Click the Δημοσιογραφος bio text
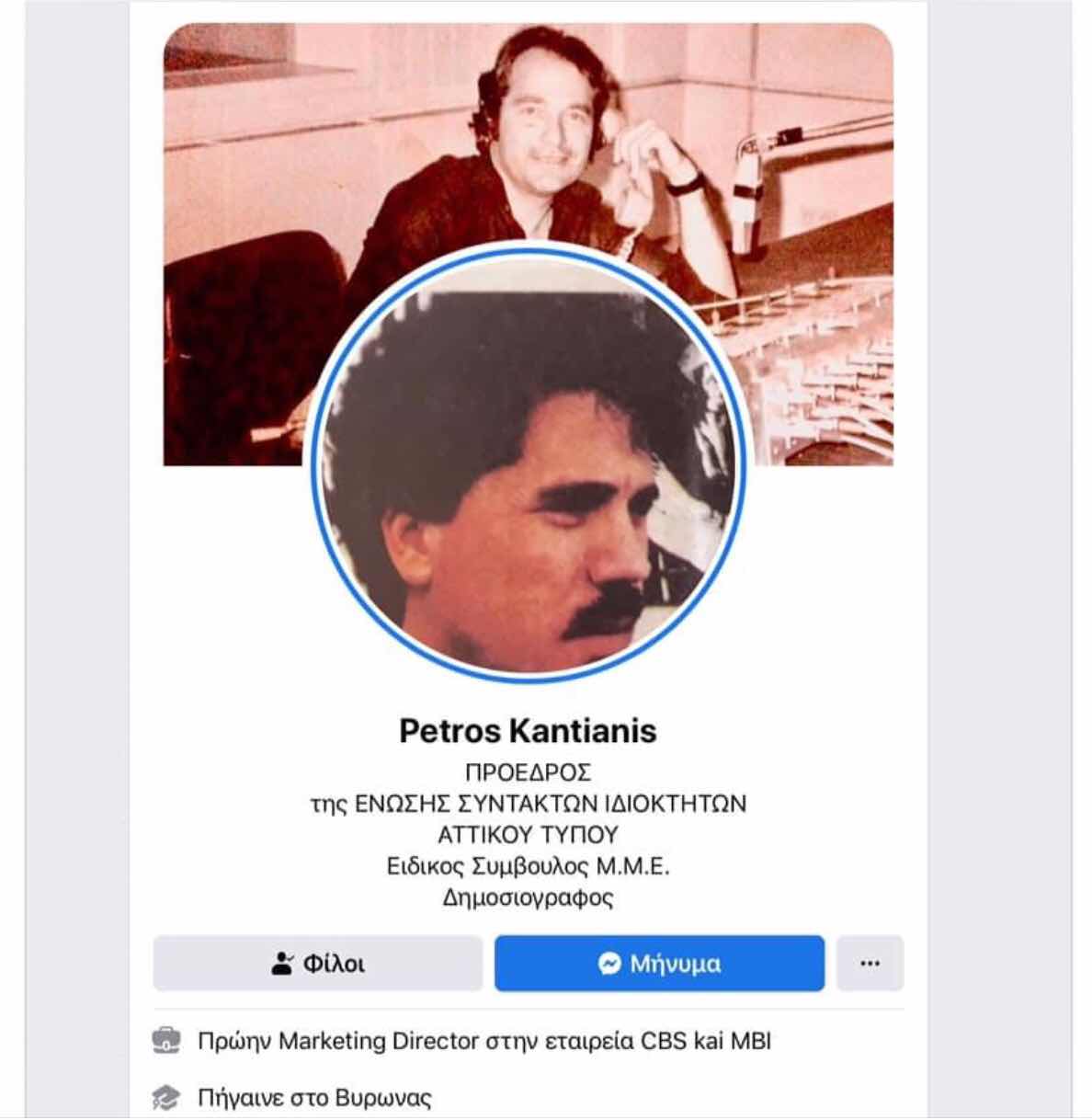 [529, 897]
